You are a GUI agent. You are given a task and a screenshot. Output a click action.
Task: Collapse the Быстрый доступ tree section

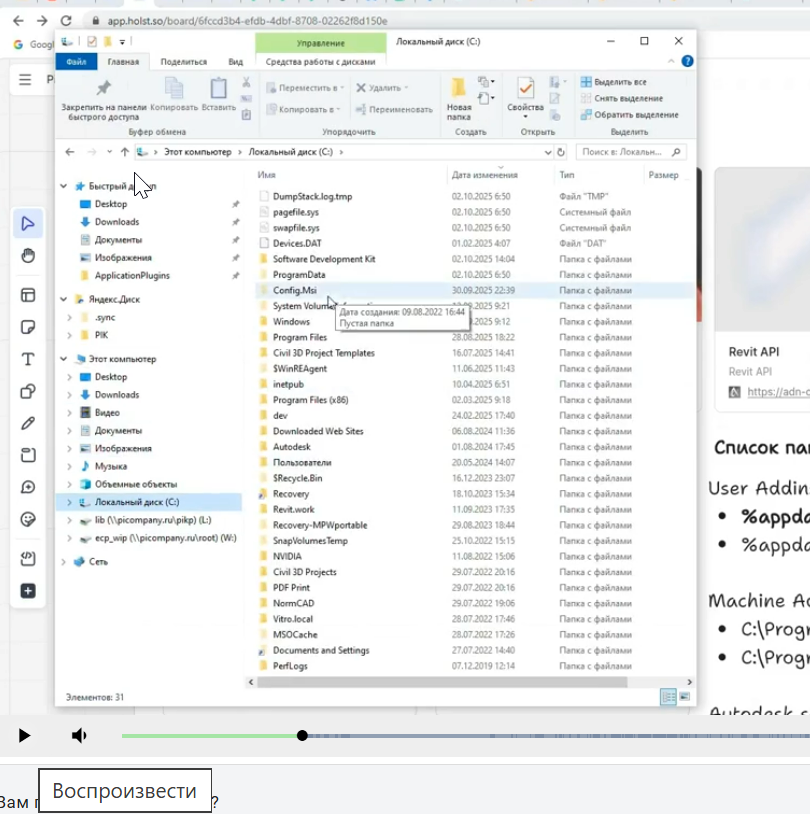click(63, 186)
